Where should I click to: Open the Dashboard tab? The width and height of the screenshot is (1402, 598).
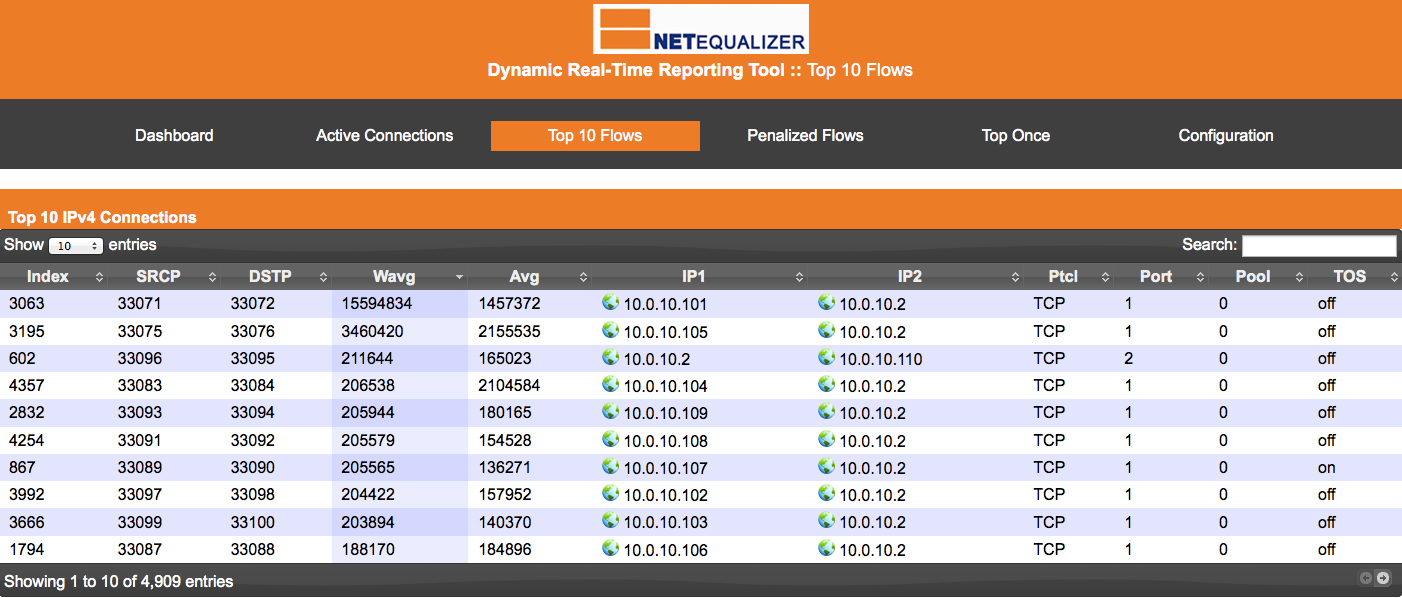174,136
